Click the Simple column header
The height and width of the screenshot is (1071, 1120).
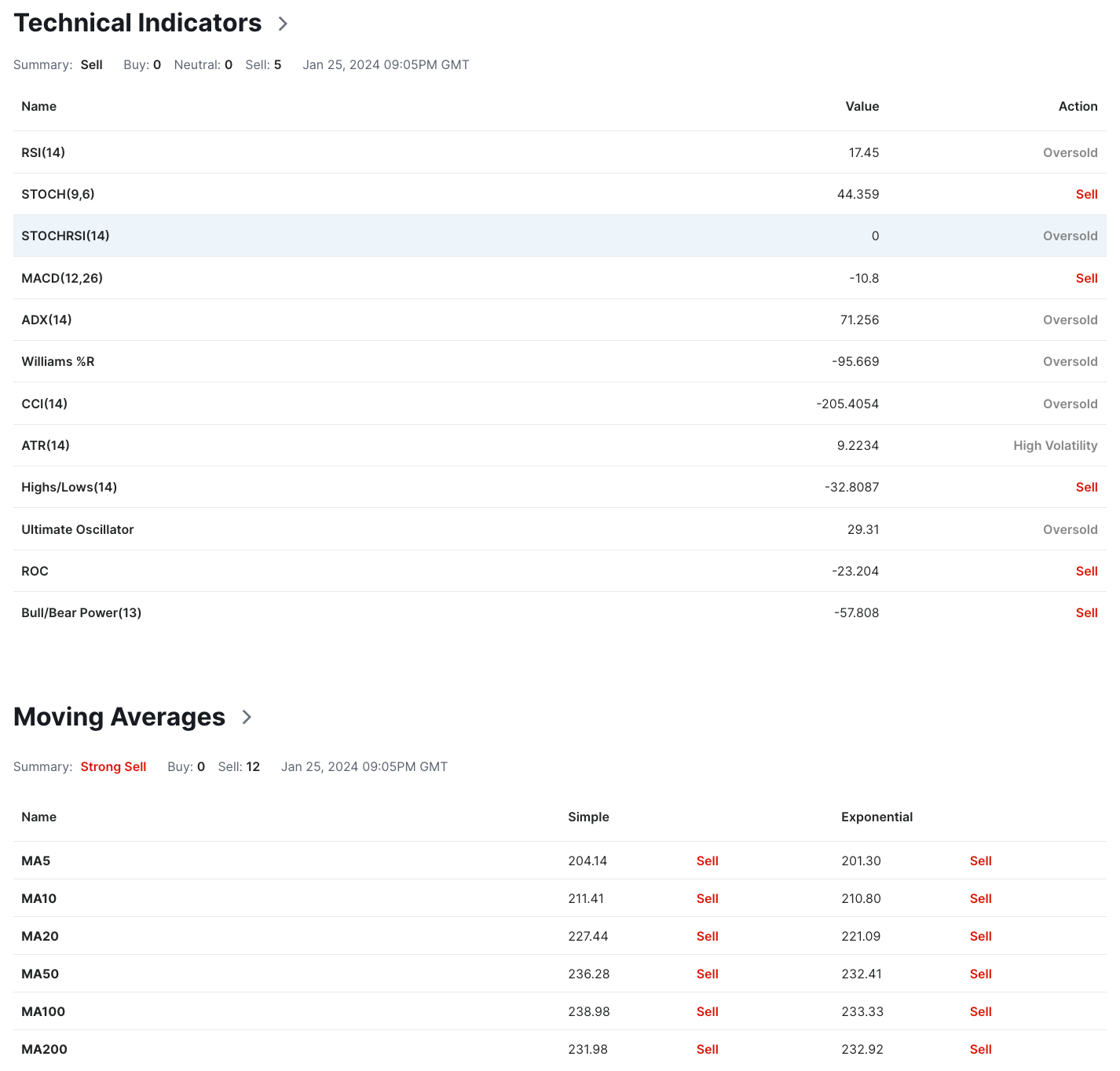pyautogui.click(x=588, y=817)
